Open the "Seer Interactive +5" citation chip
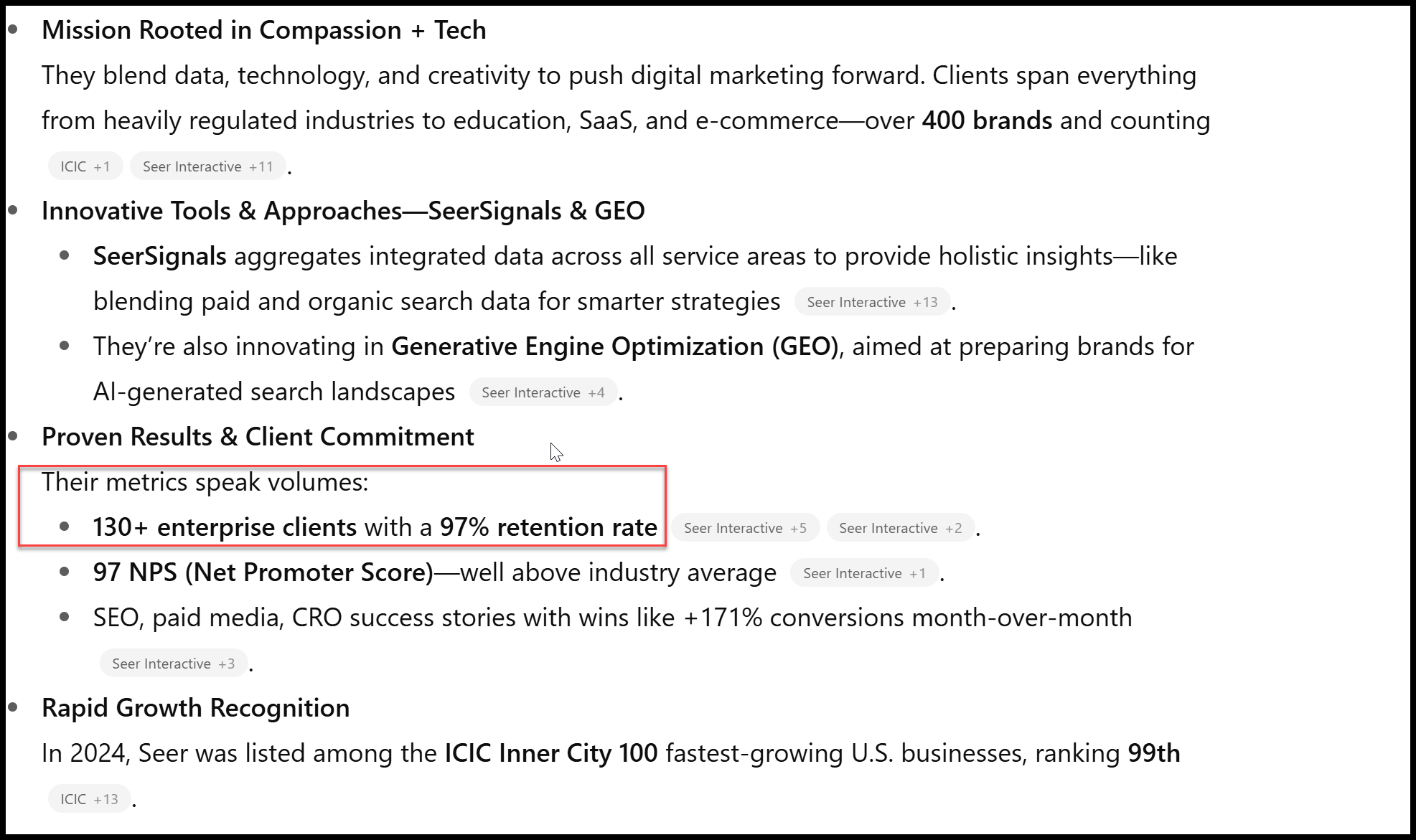The width and height of the screenshot is (1416, 840). tap(745, 528)
